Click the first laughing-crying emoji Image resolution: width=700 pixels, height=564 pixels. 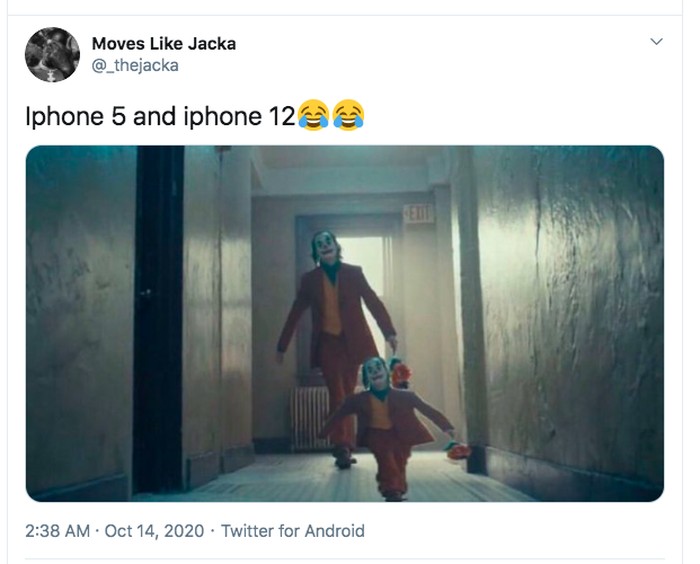point(313,115)
